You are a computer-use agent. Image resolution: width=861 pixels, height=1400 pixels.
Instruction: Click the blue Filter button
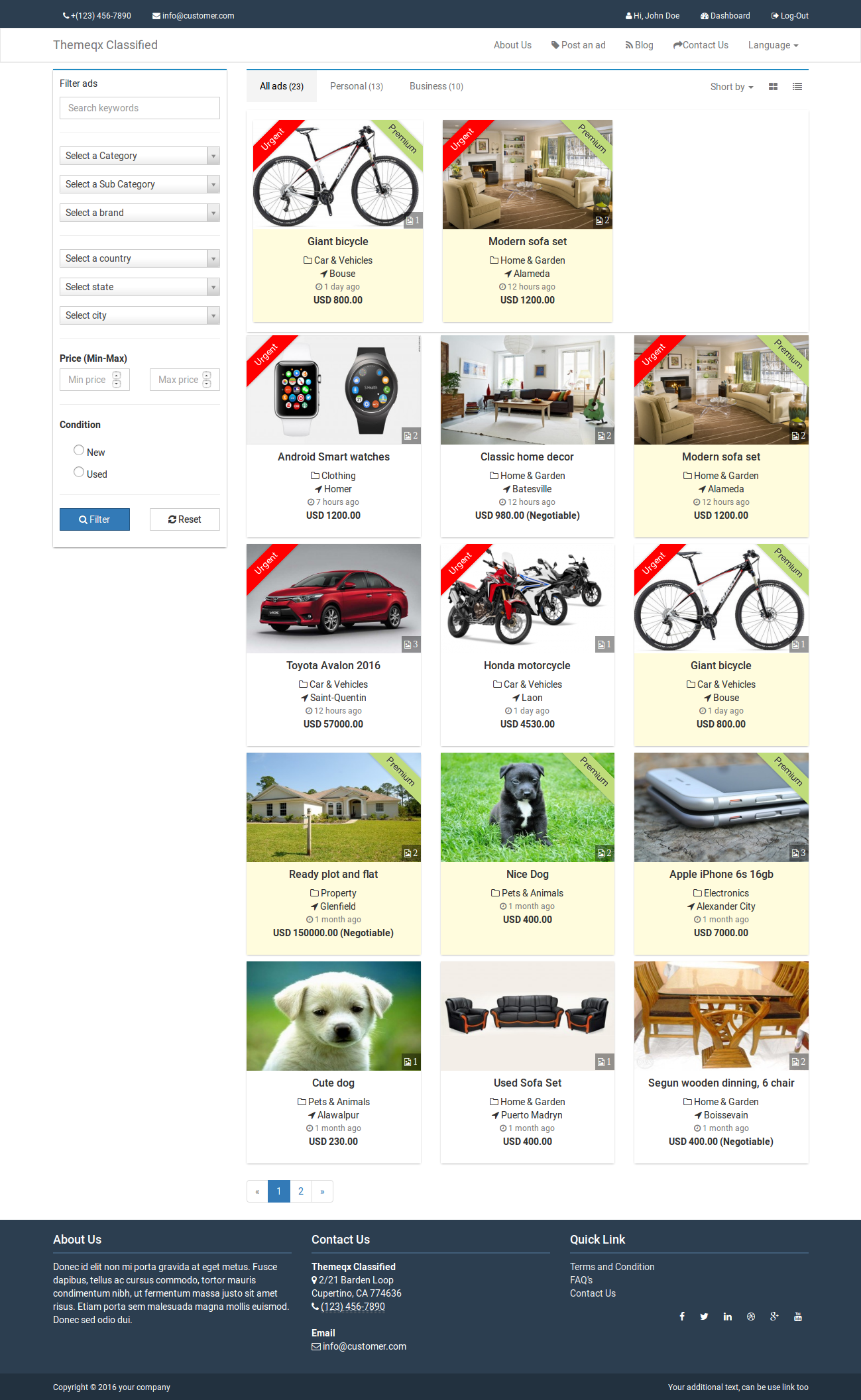click(x=95, y=519)
